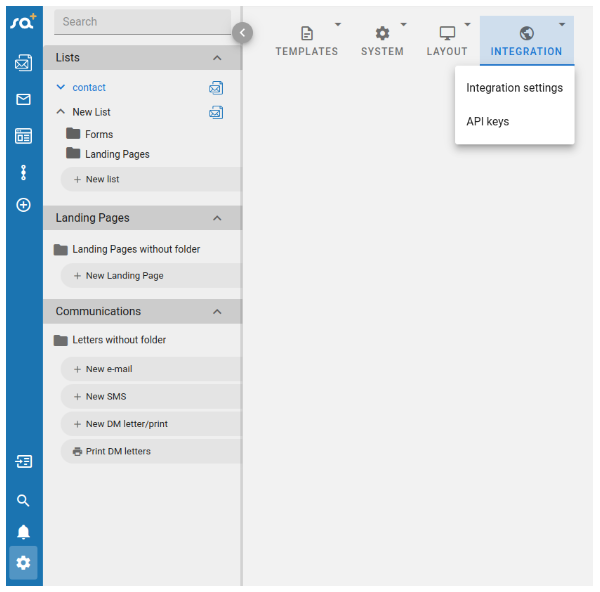Click the settings gear in left sidebar
Screen dimensions: 600x592
(x=23, y=563)
